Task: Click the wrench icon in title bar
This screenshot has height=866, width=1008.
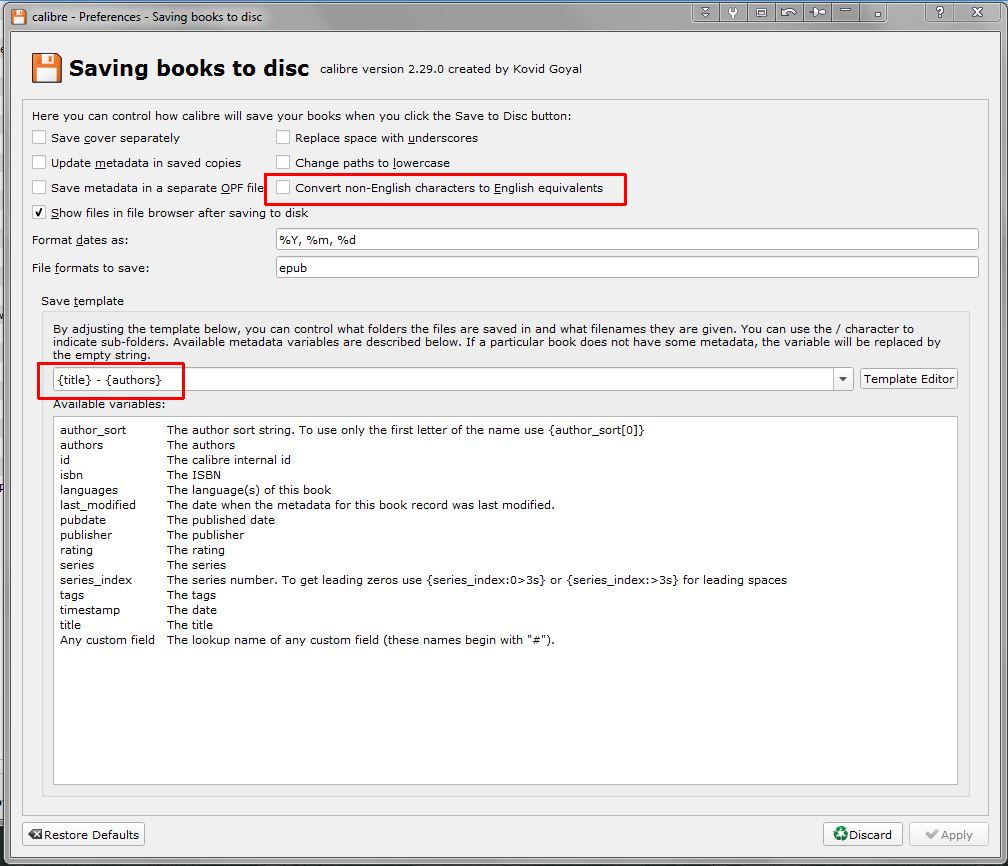Action: click(733, 13)
